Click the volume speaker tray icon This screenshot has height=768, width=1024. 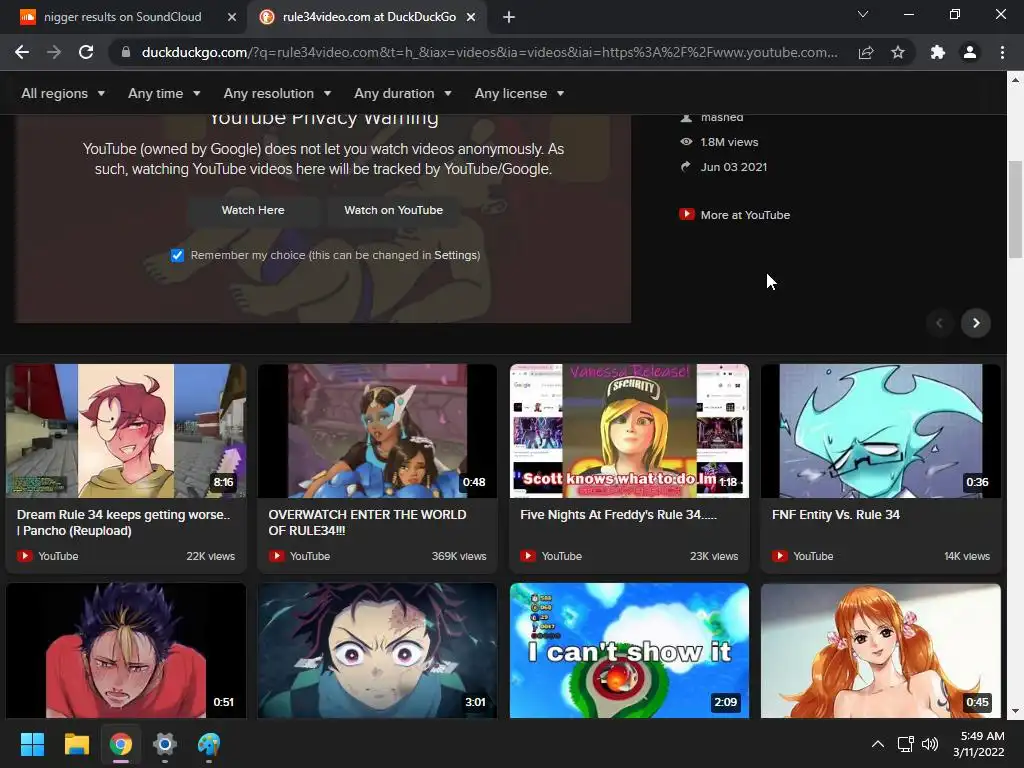coord(930,744)
